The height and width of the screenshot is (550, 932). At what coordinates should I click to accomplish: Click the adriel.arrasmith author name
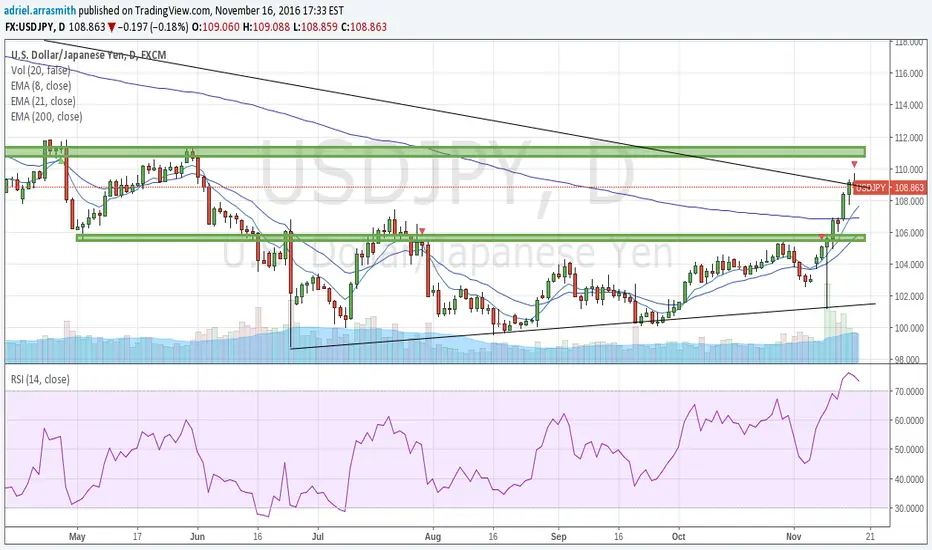(x=41, y=11)
